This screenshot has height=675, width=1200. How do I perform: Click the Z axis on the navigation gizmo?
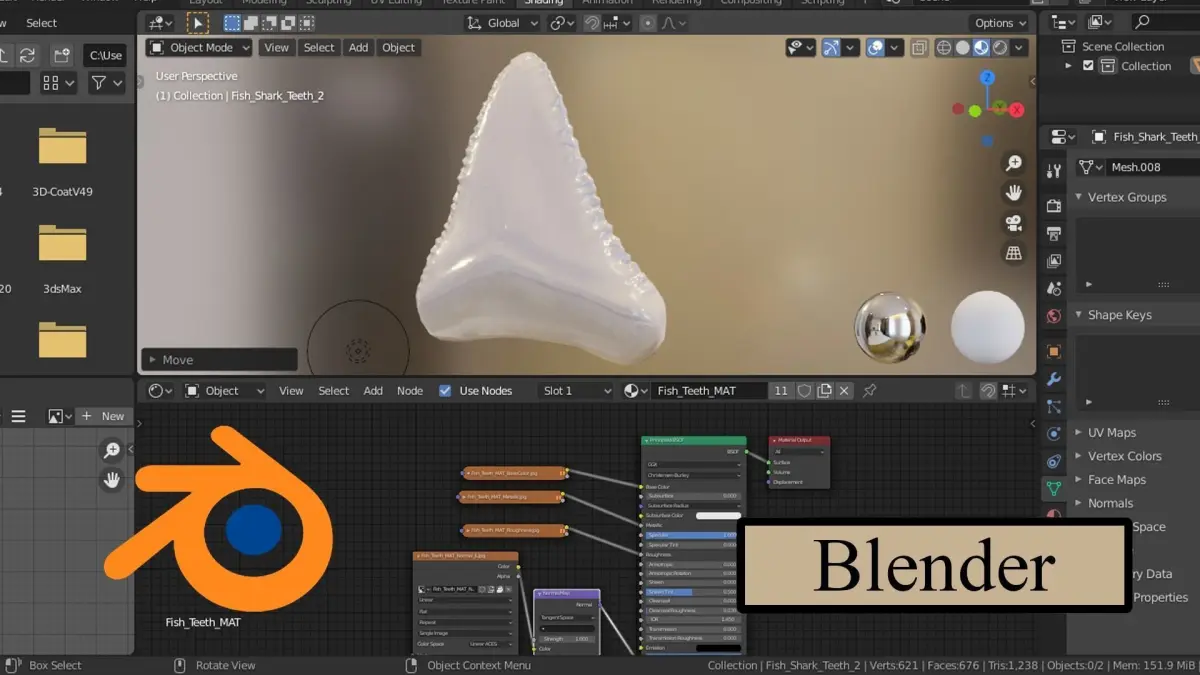987,77
